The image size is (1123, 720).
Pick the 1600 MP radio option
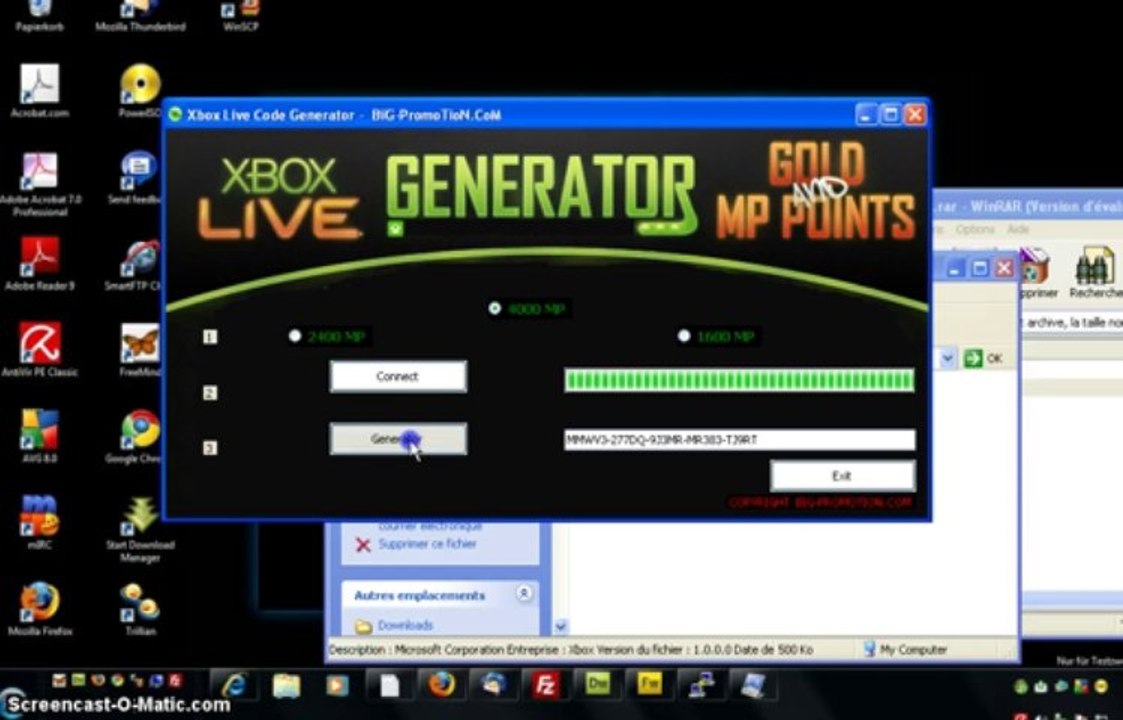point(684,335)
